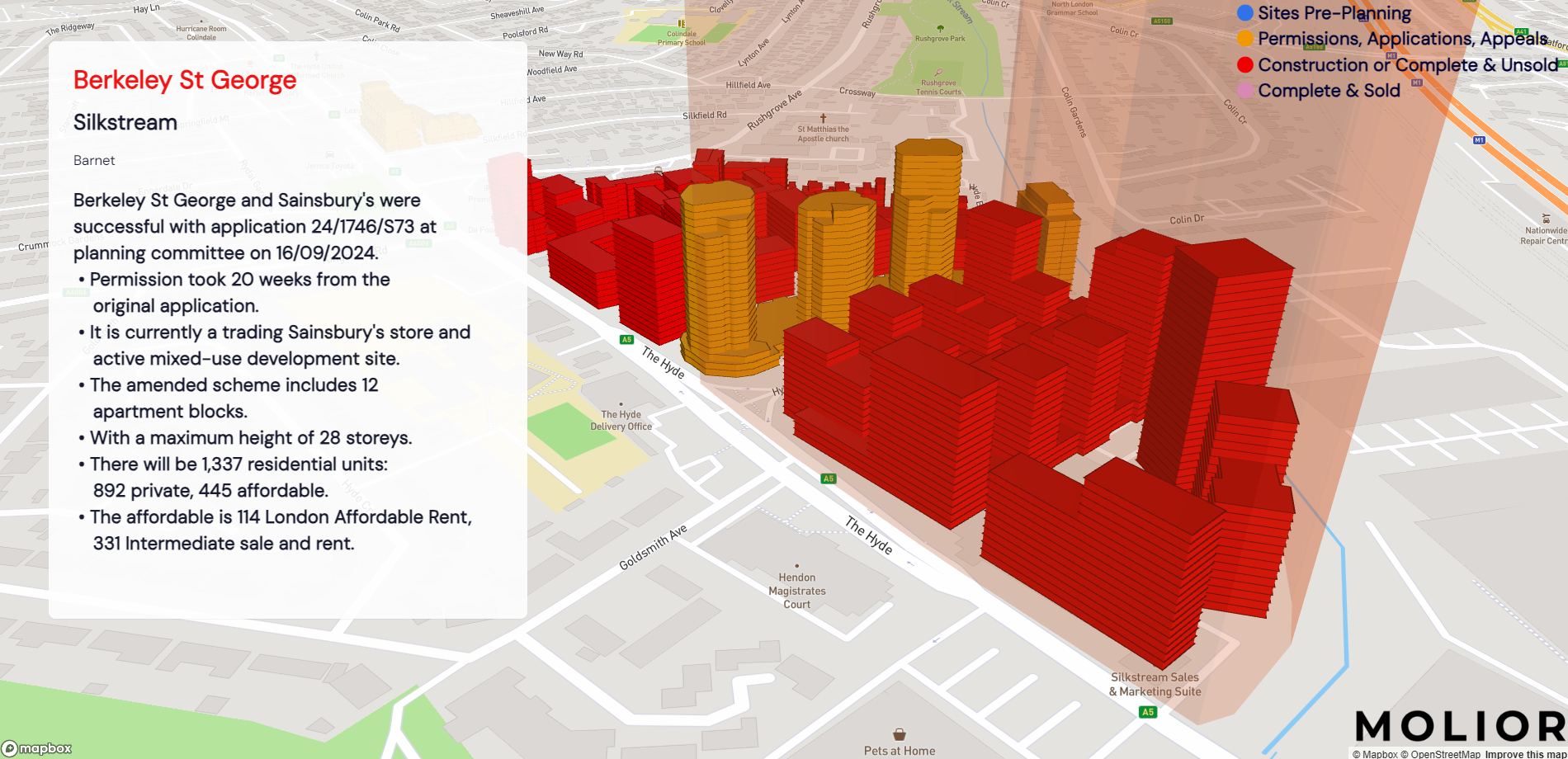Click the blue Sites Pre-Planning legend dot
The height and width of the screenshot is (759, 1568).
tap(1245, 13)
